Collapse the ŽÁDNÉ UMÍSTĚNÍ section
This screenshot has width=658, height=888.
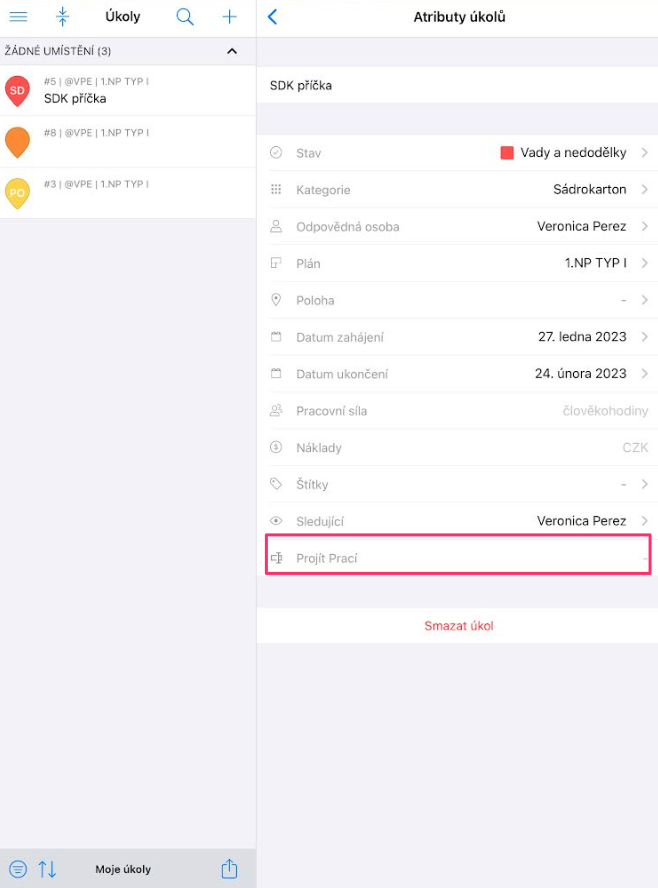coord(232,51)
